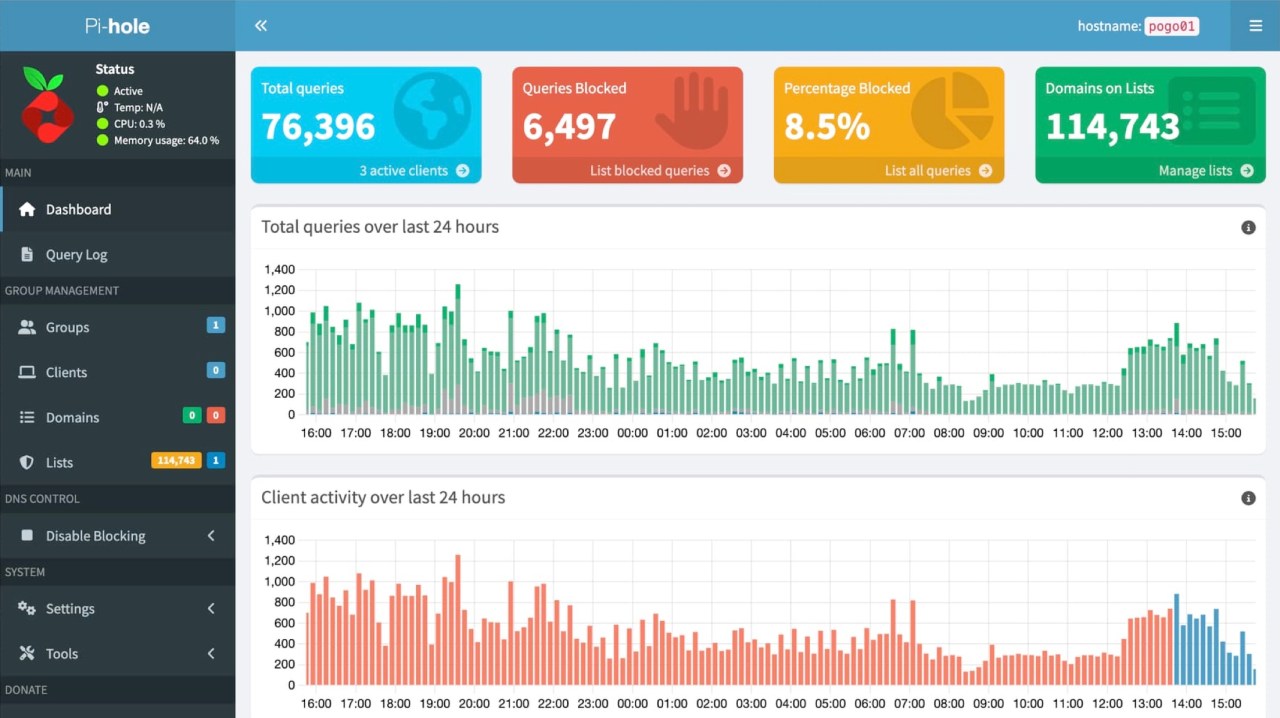Expand the Tools submenu chevron
This screenshot has width=1280, height=718.
click(x=210, y=653)
